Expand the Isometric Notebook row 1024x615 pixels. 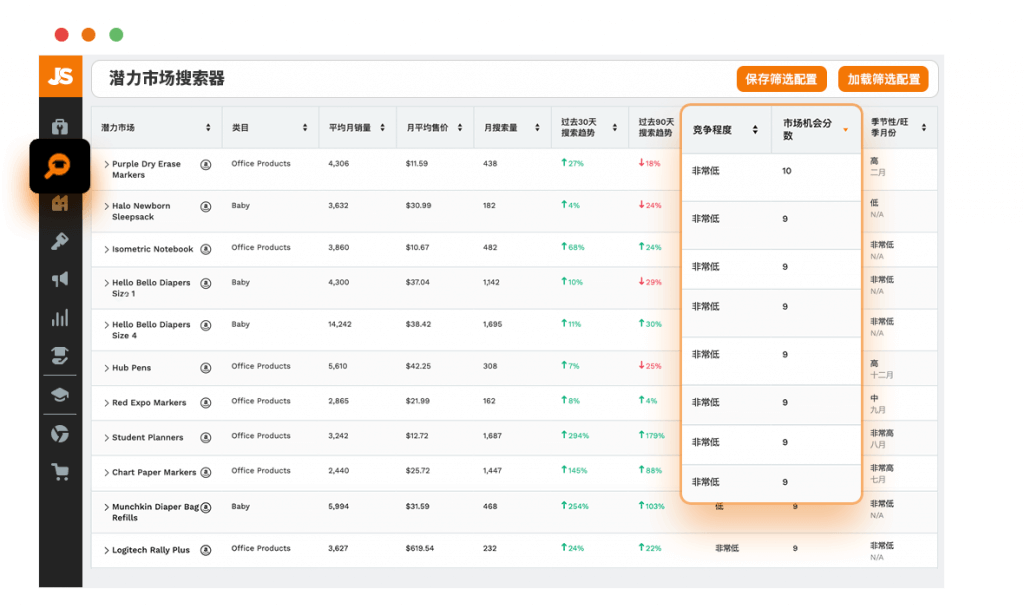coord(106,249)
